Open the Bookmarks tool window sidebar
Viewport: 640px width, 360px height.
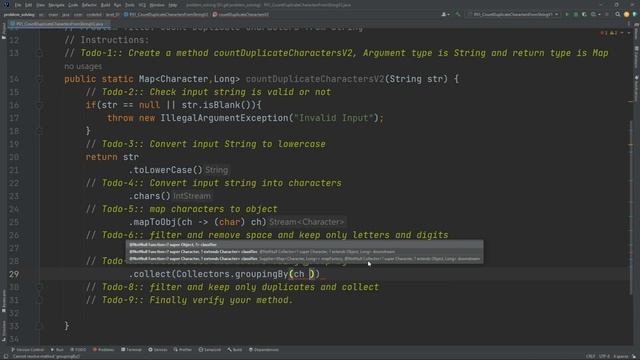click(x=4, y=301)
